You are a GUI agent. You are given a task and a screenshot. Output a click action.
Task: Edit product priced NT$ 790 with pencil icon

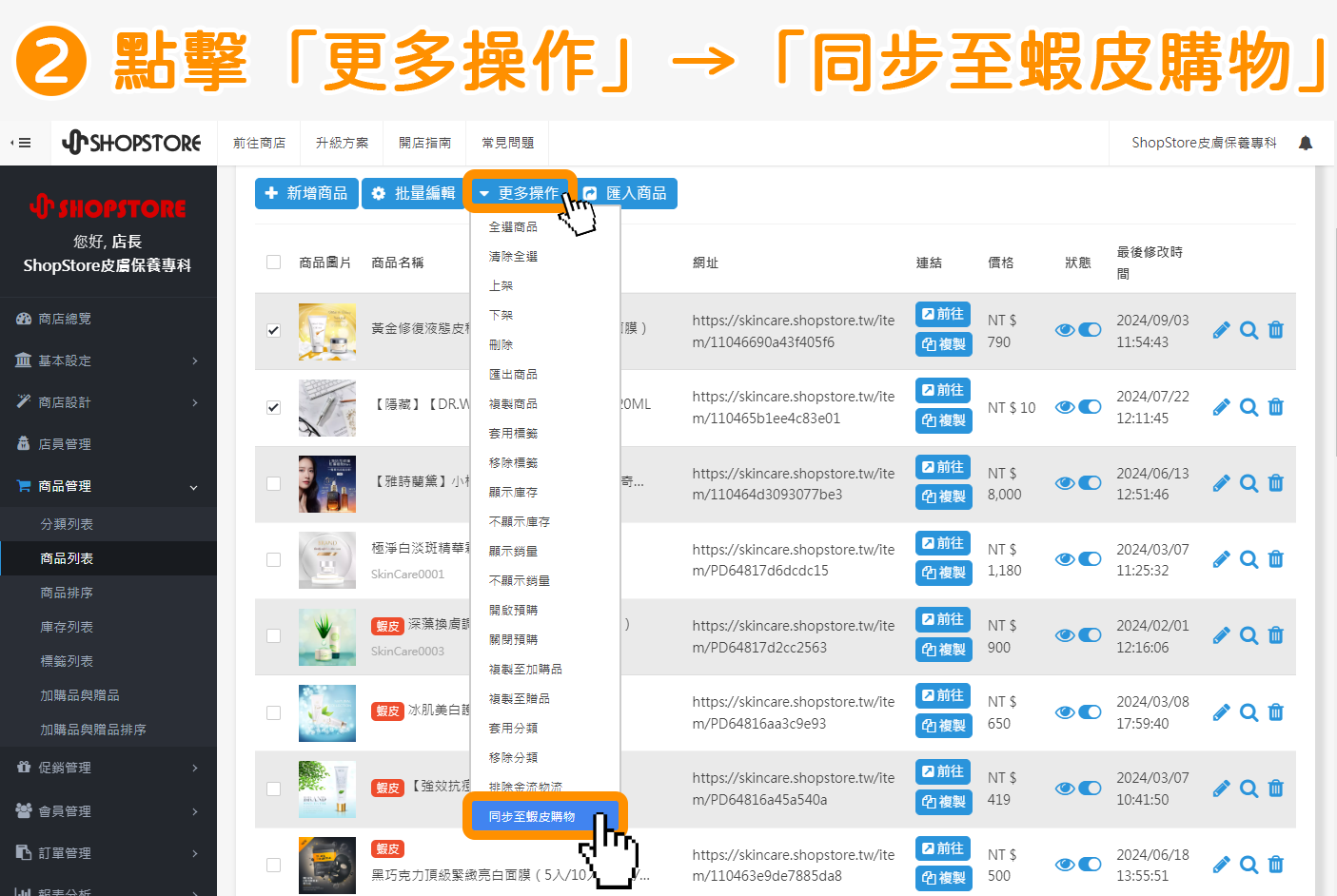click(1222, 330)
